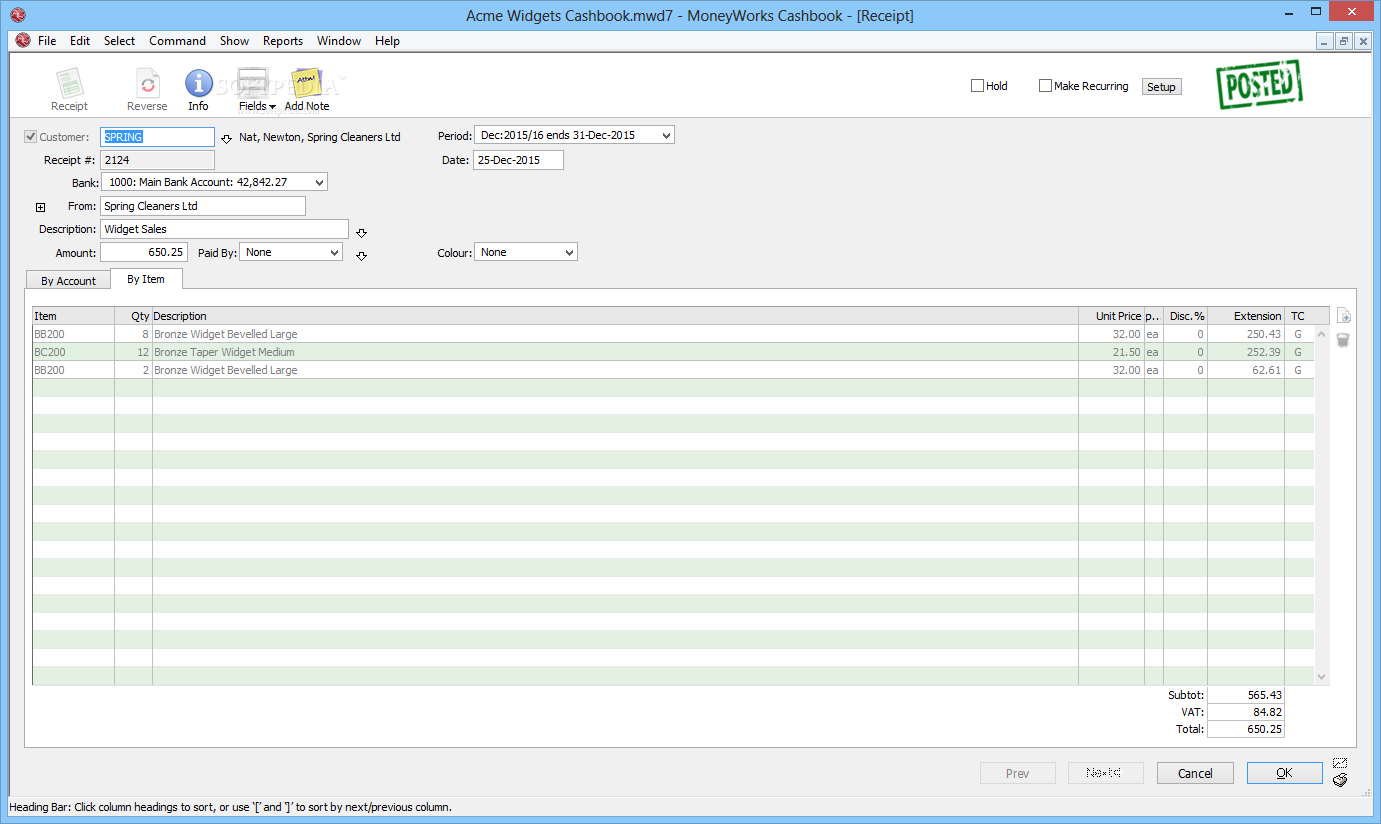
Task: Open the Edit menu
Action: tap(80, 41)
